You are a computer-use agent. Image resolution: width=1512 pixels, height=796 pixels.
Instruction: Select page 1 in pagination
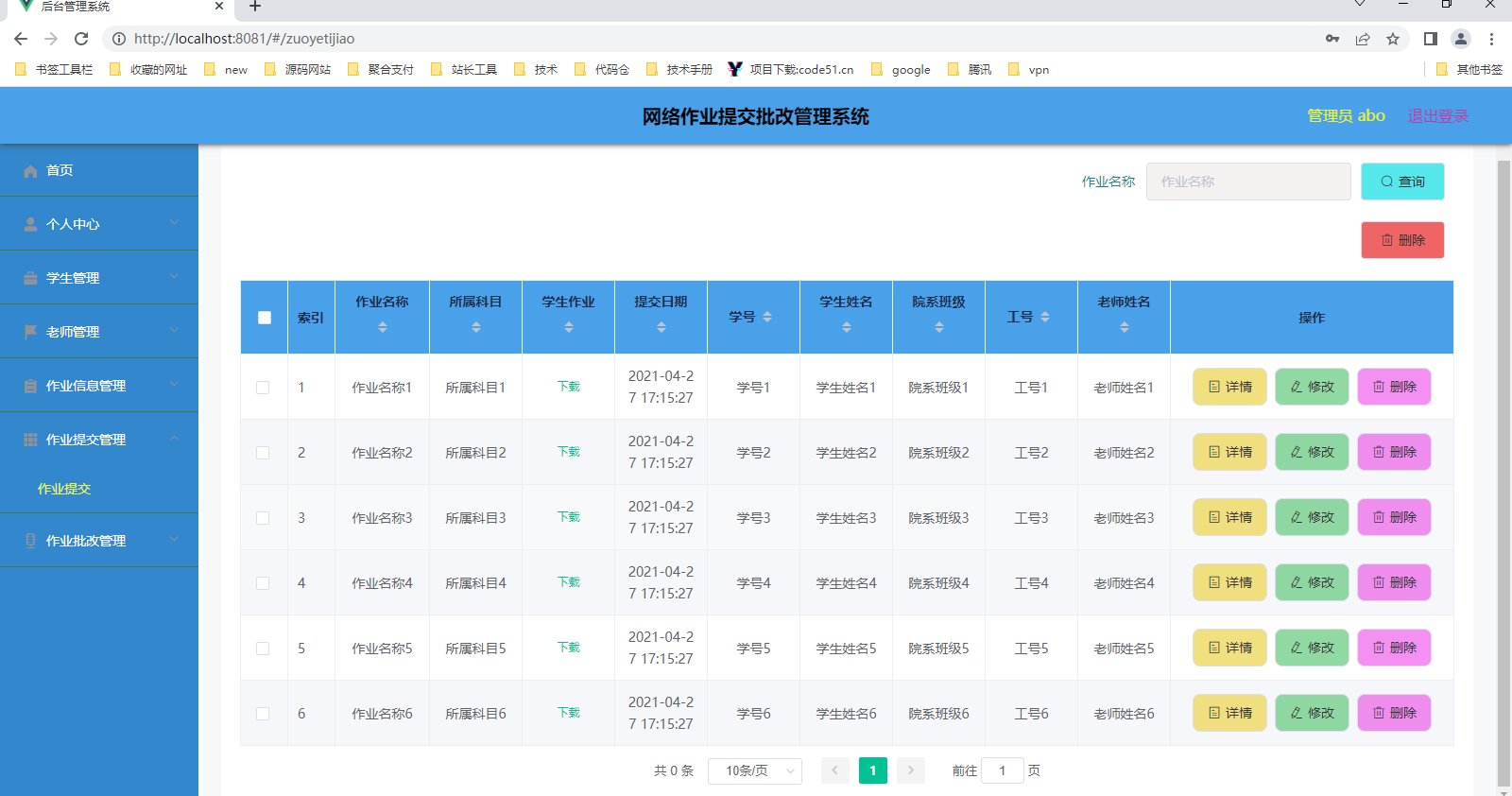click(872, 771)
